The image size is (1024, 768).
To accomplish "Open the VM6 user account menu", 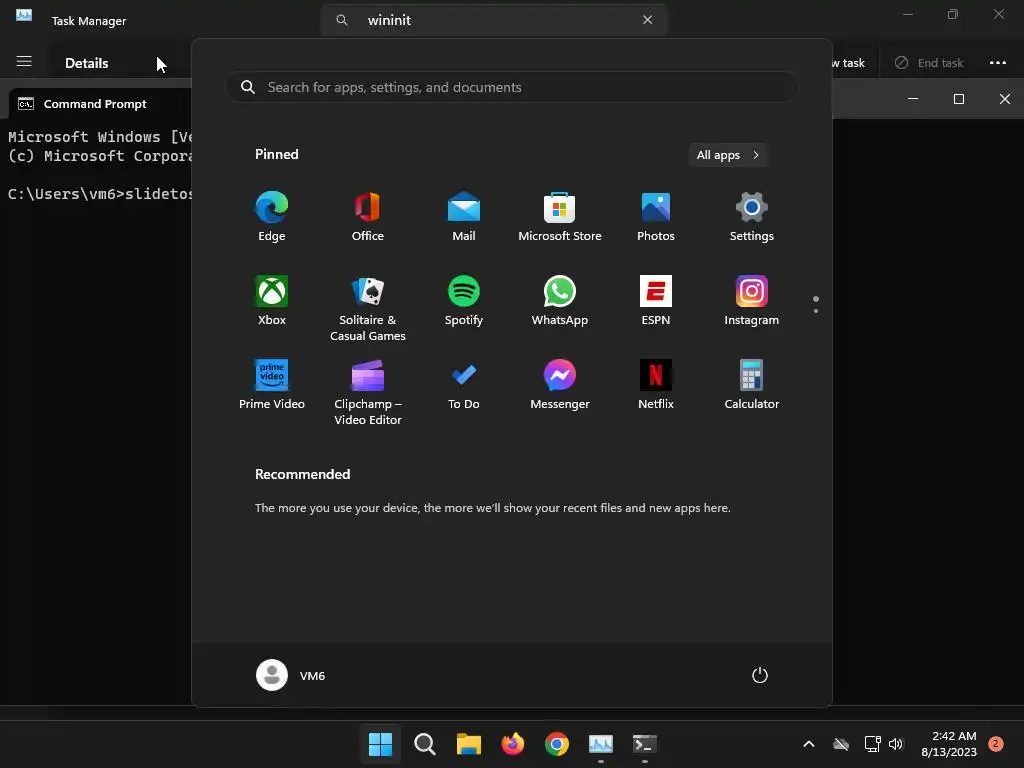I will 291,675.
